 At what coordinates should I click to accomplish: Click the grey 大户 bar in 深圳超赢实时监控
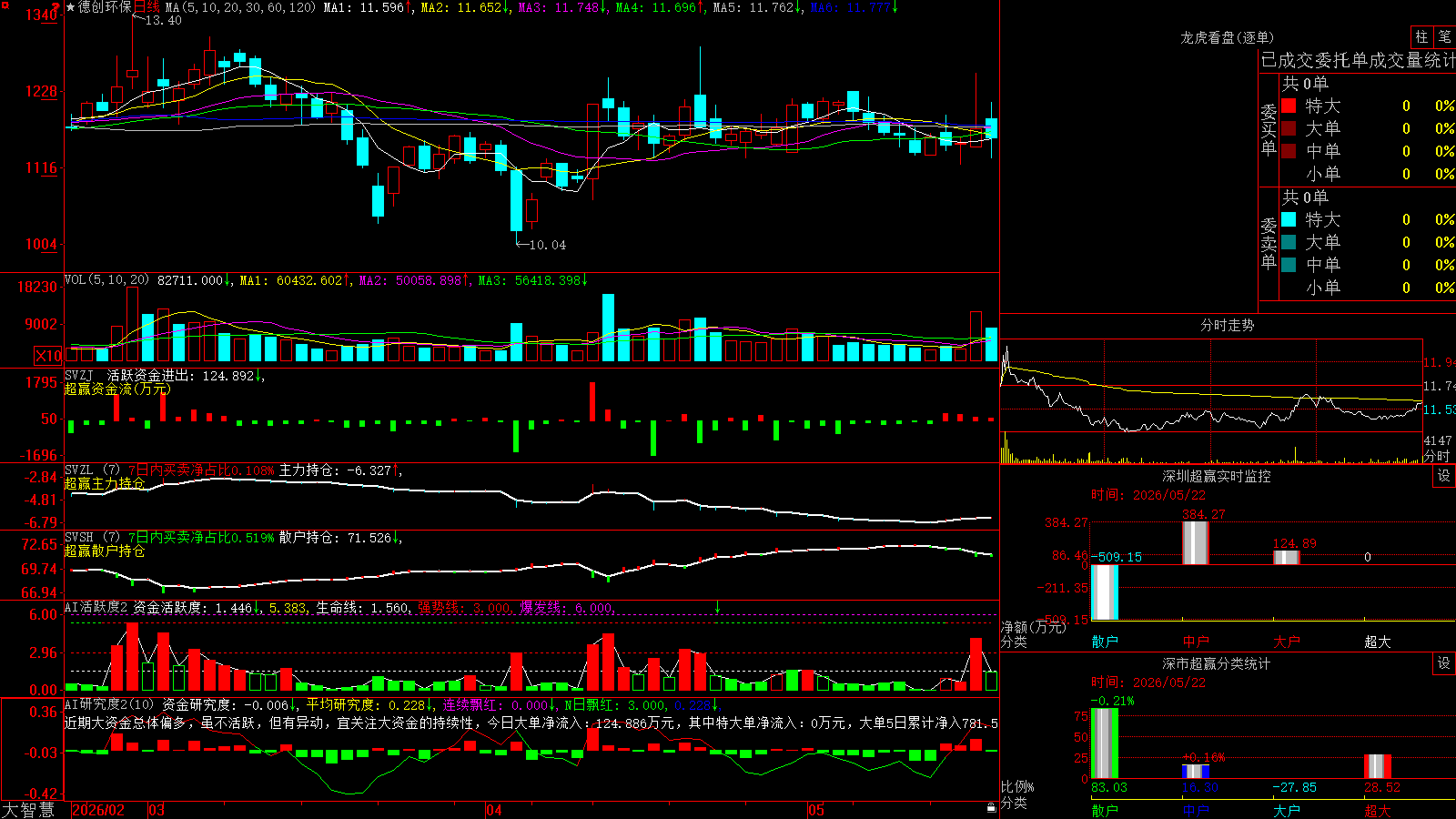(x=1286, y=558)
